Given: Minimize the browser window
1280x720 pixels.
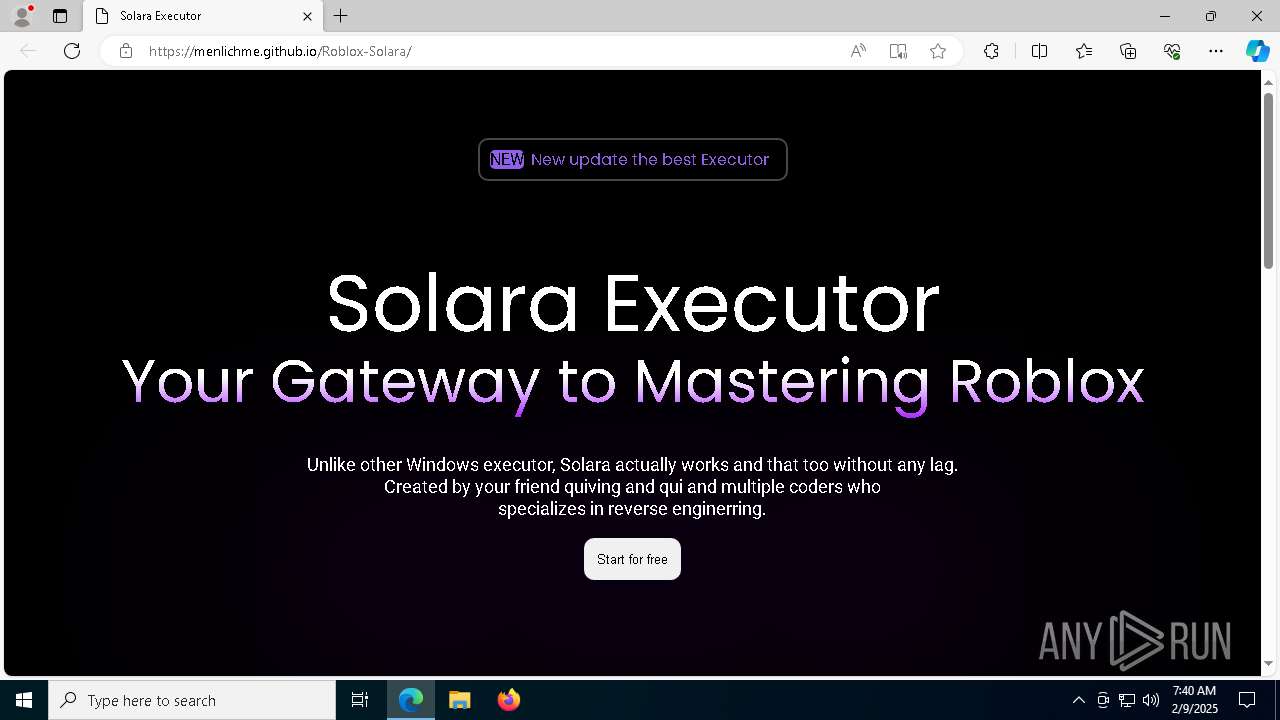Looking at the screenshot, I should [1165, 16].
